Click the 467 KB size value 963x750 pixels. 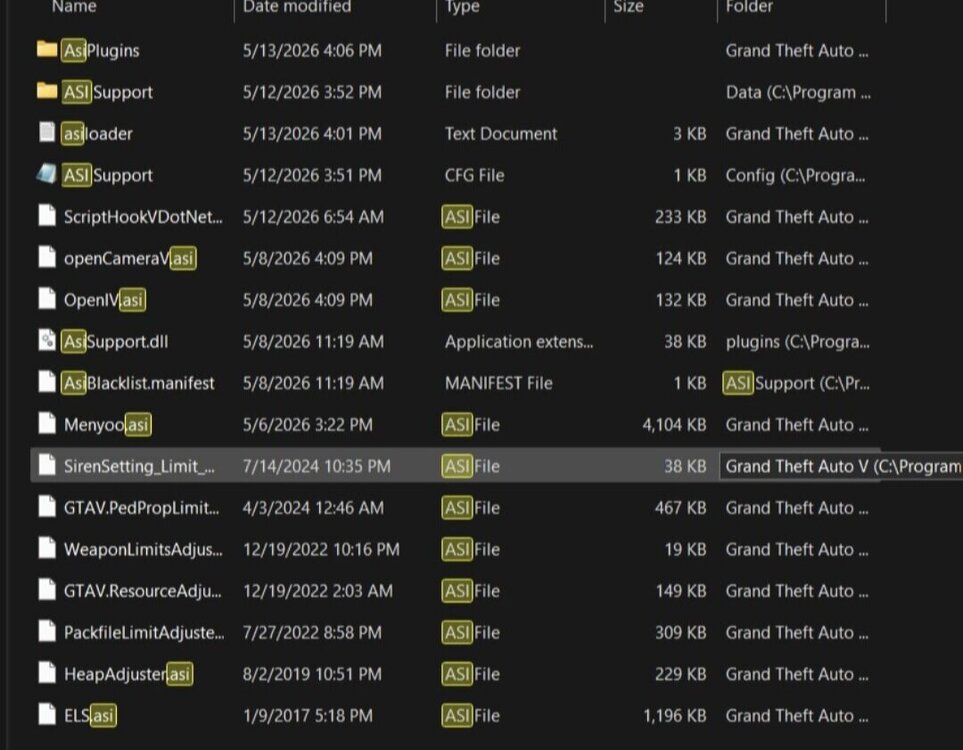680,508
